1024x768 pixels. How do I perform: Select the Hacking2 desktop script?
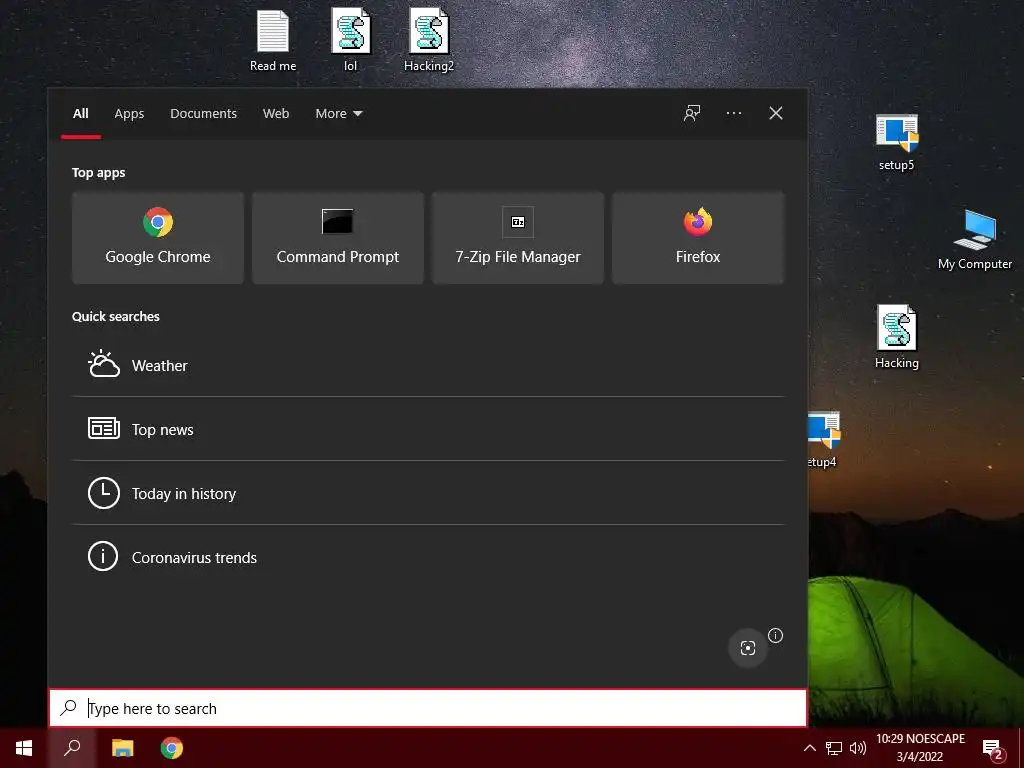click(x=429, y=40)
